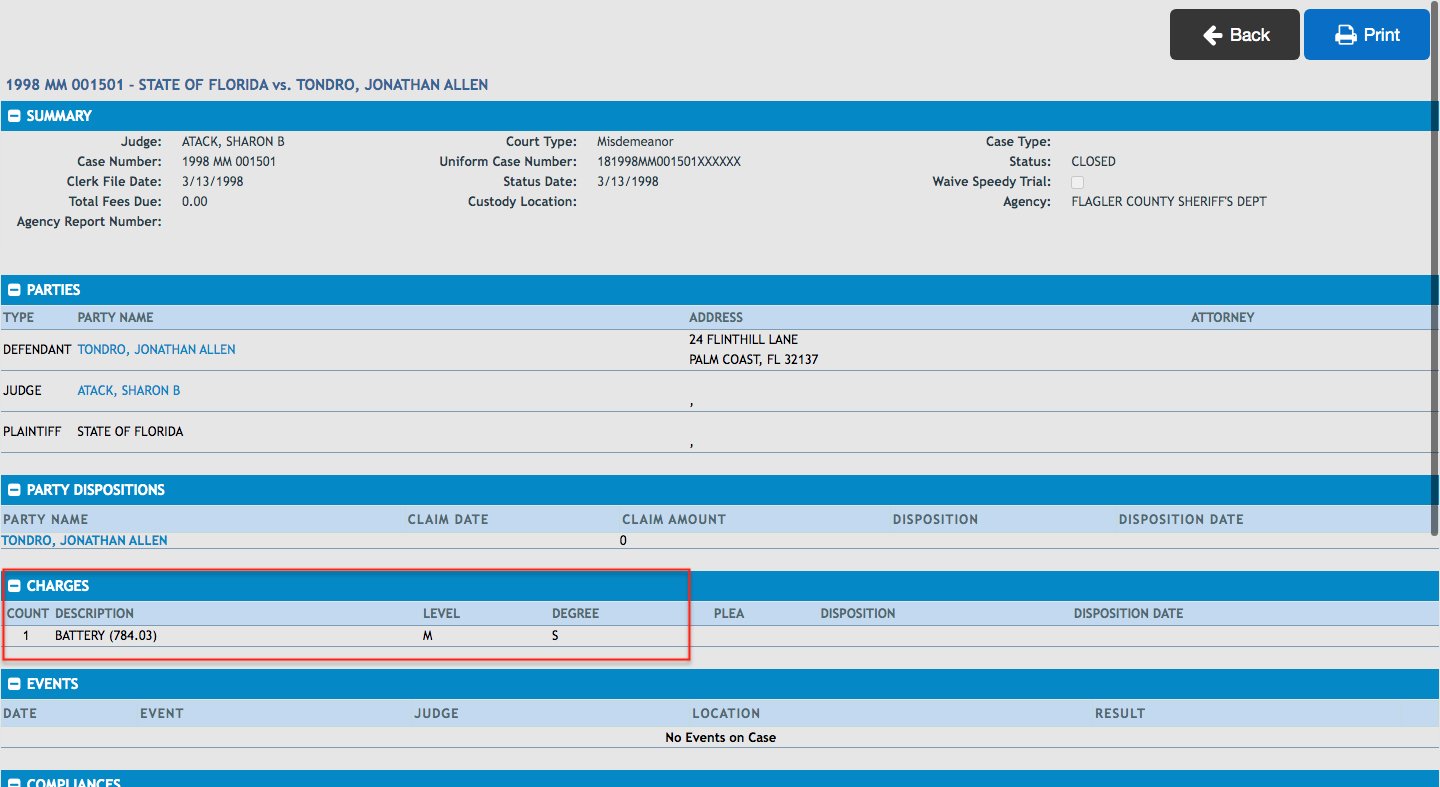Click the LOCATION column header in Events
This screenshot has width=1440, height=787.
click(x=726, y=714)
